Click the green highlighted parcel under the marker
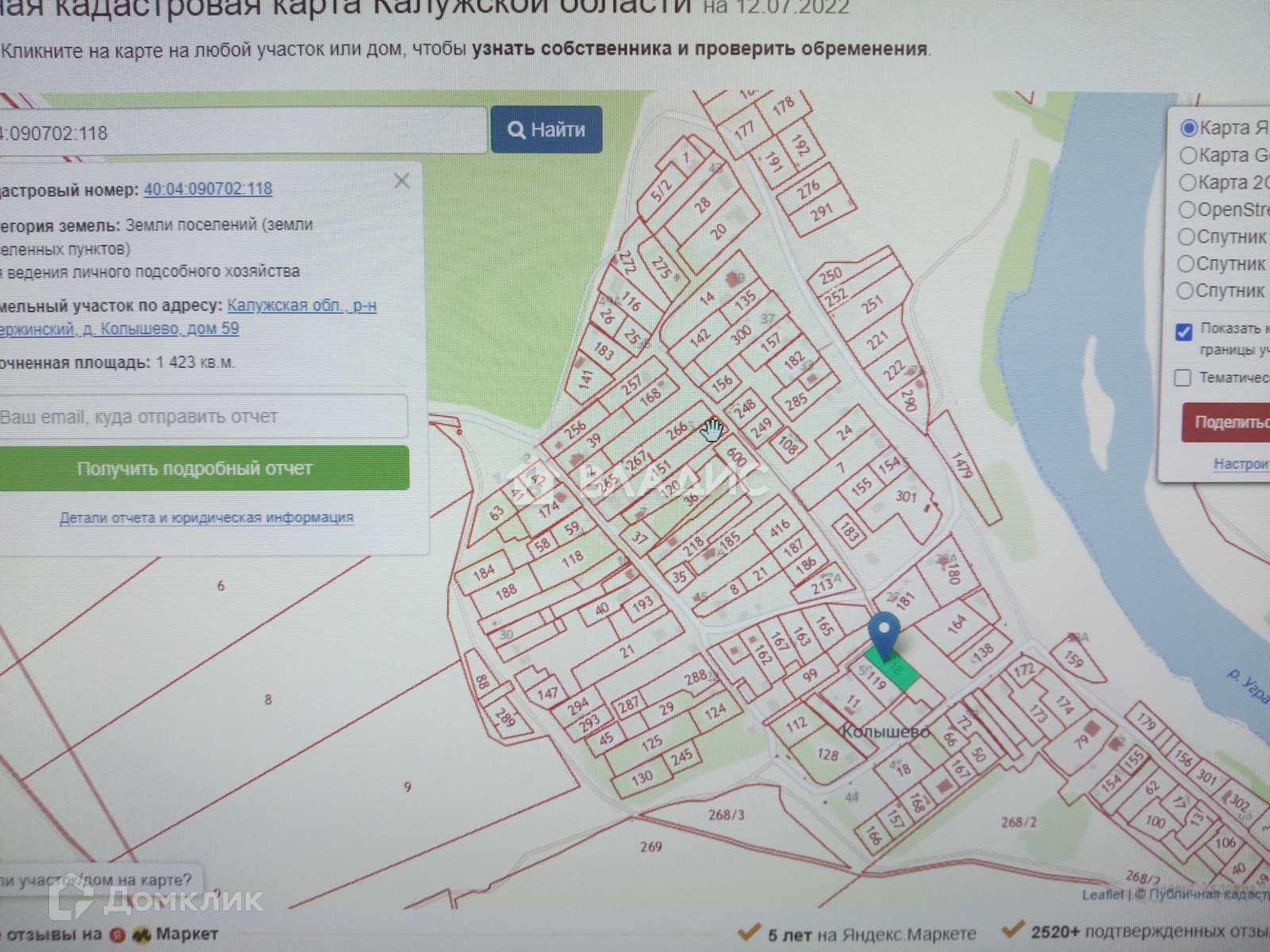 895,668
